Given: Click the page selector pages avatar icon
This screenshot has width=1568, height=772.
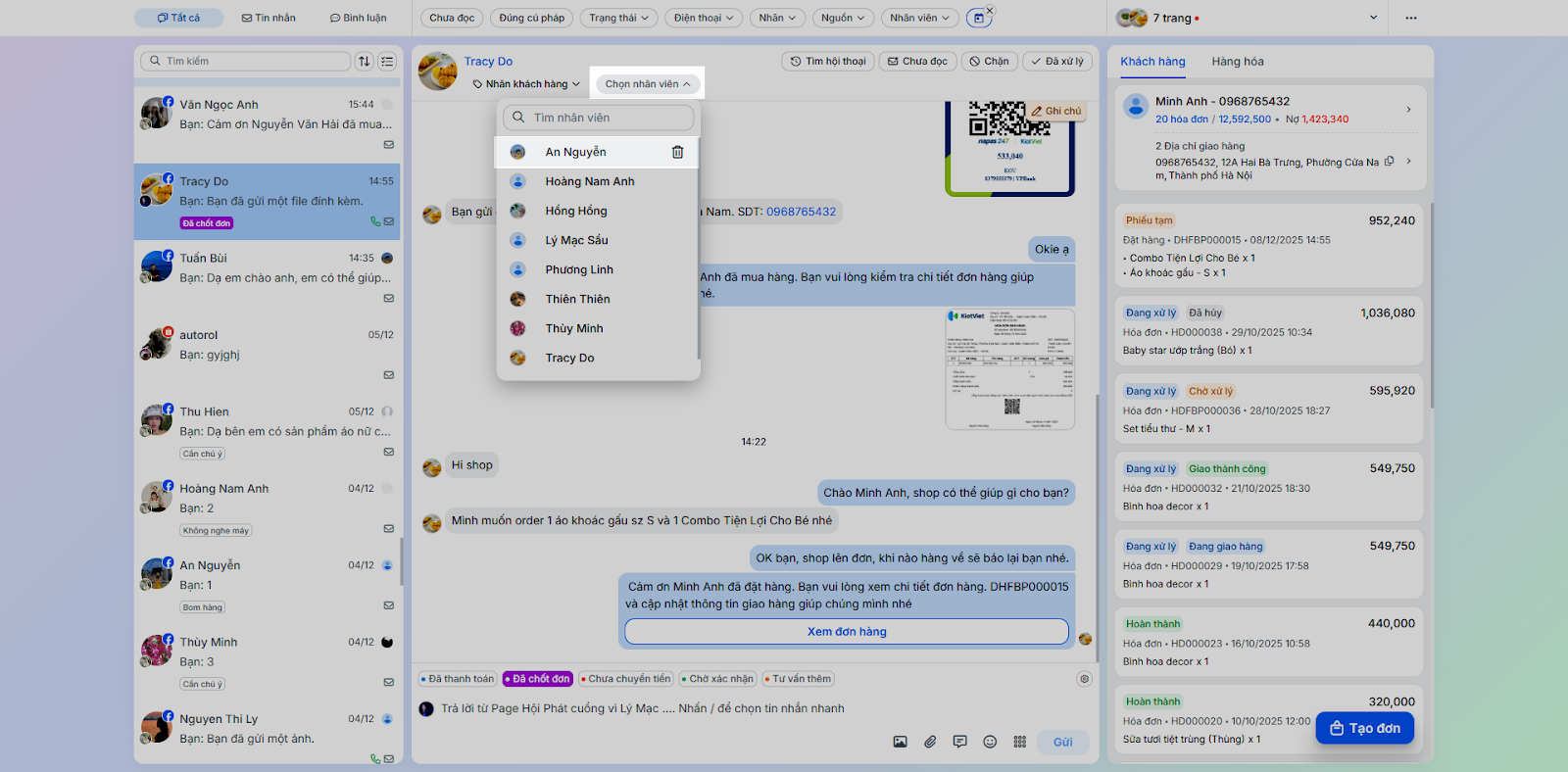Looking at the screenshot, I should 1132,18.
